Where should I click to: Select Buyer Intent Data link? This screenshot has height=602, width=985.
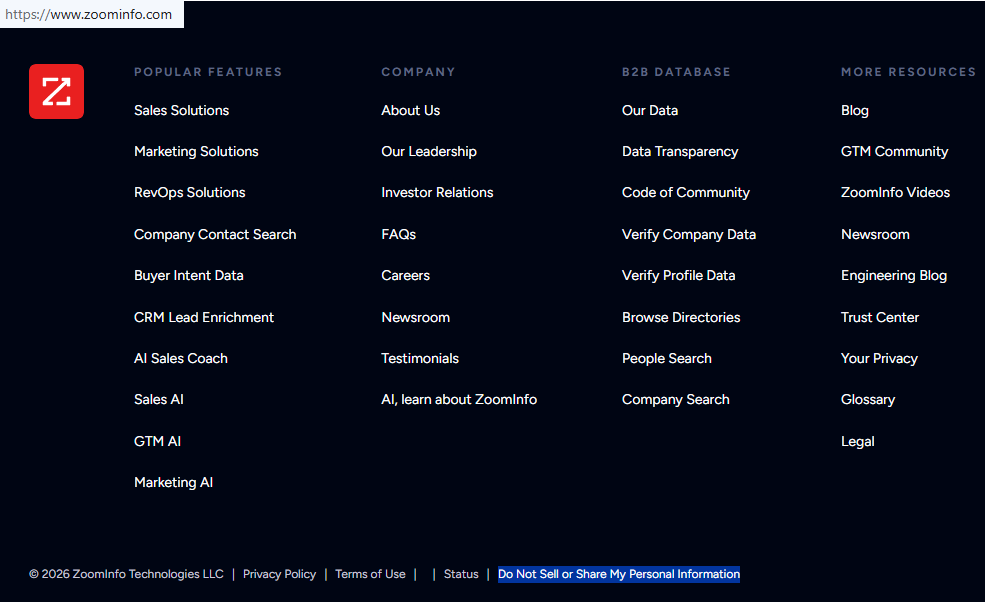point(188,275)
